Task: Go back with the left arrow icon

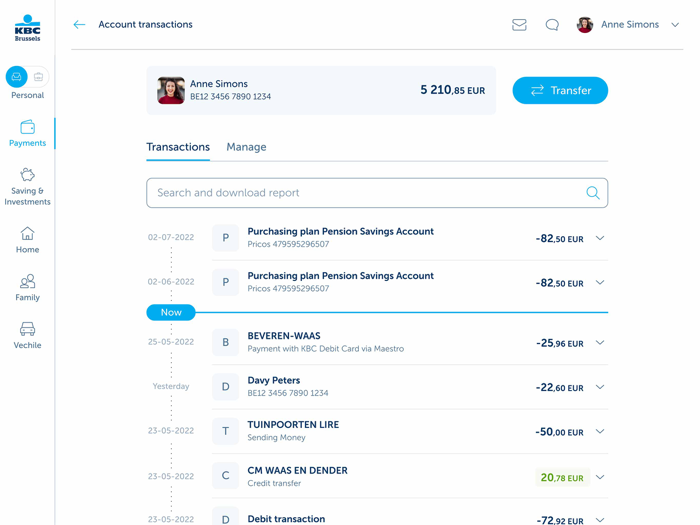Action: click(x=79, y=25)
